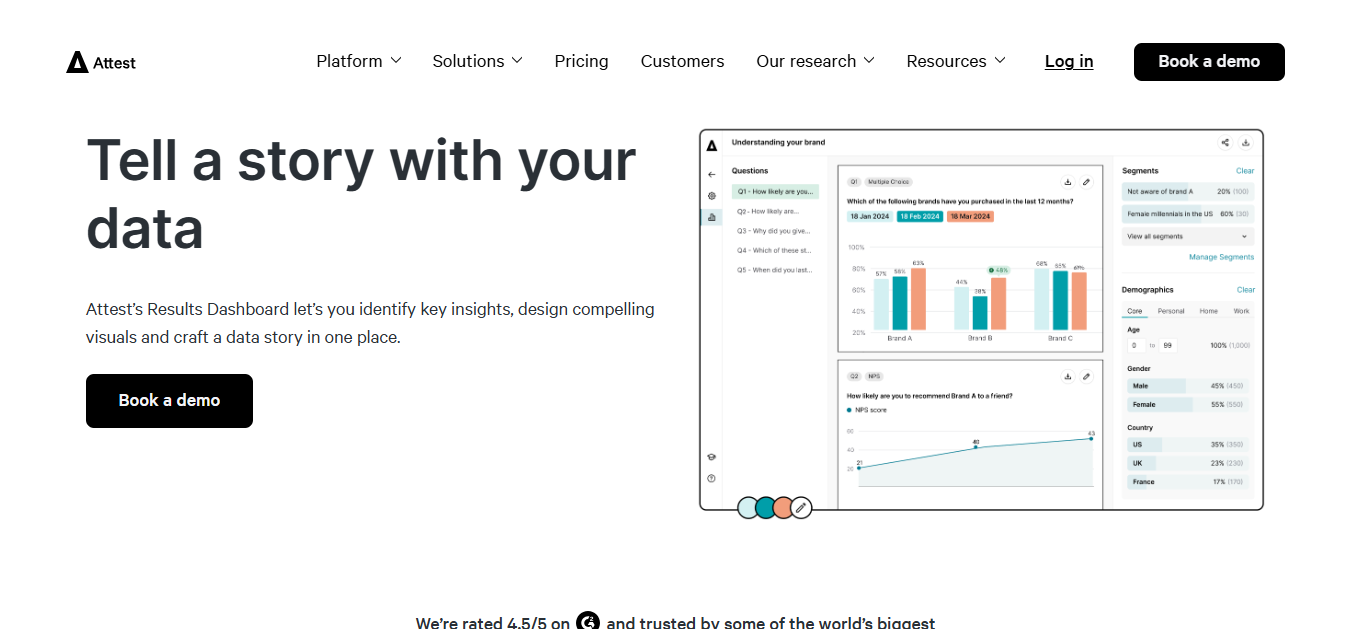This screenshot has height=629, width=1346.
Task: Click the Manage Segments link
Action: click(x=1222, y=257)
